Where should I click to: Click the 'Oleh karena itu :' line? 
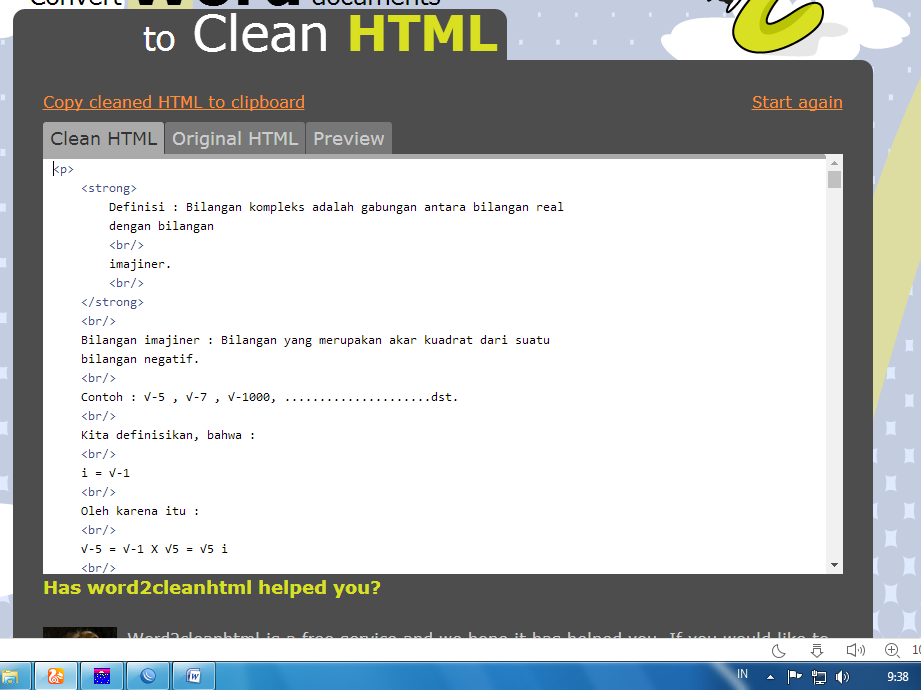coord(140,511)
